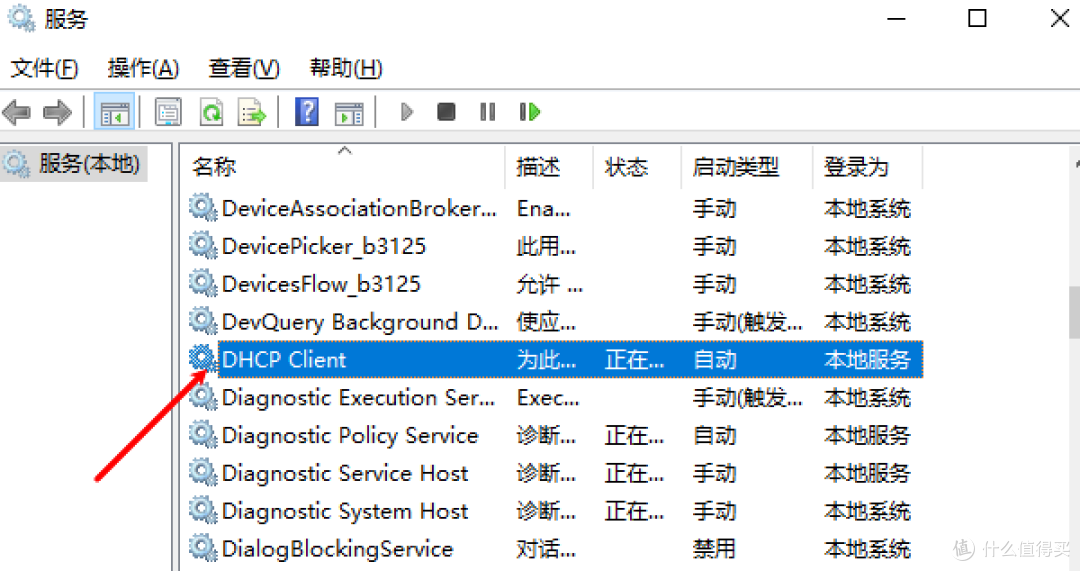
Task: Click 手动(触发... startup type of DevQuery Background
Action: tap(747, 322)
